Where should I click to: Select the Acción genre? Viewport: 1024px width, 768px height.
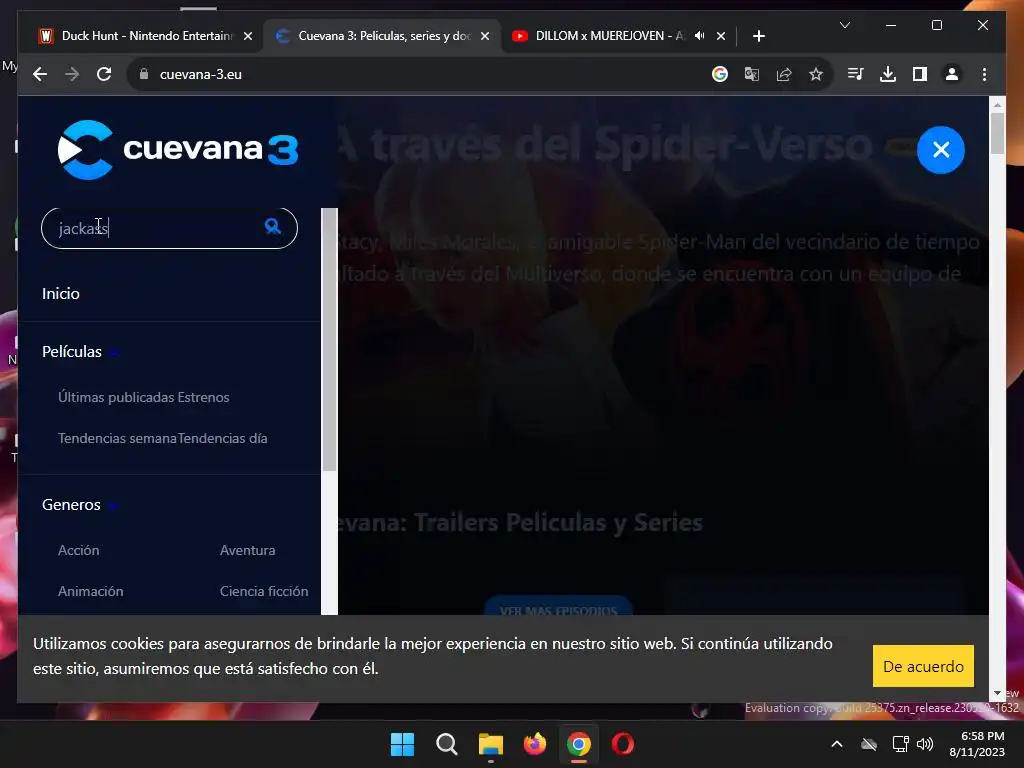click(x=78, y=550)
